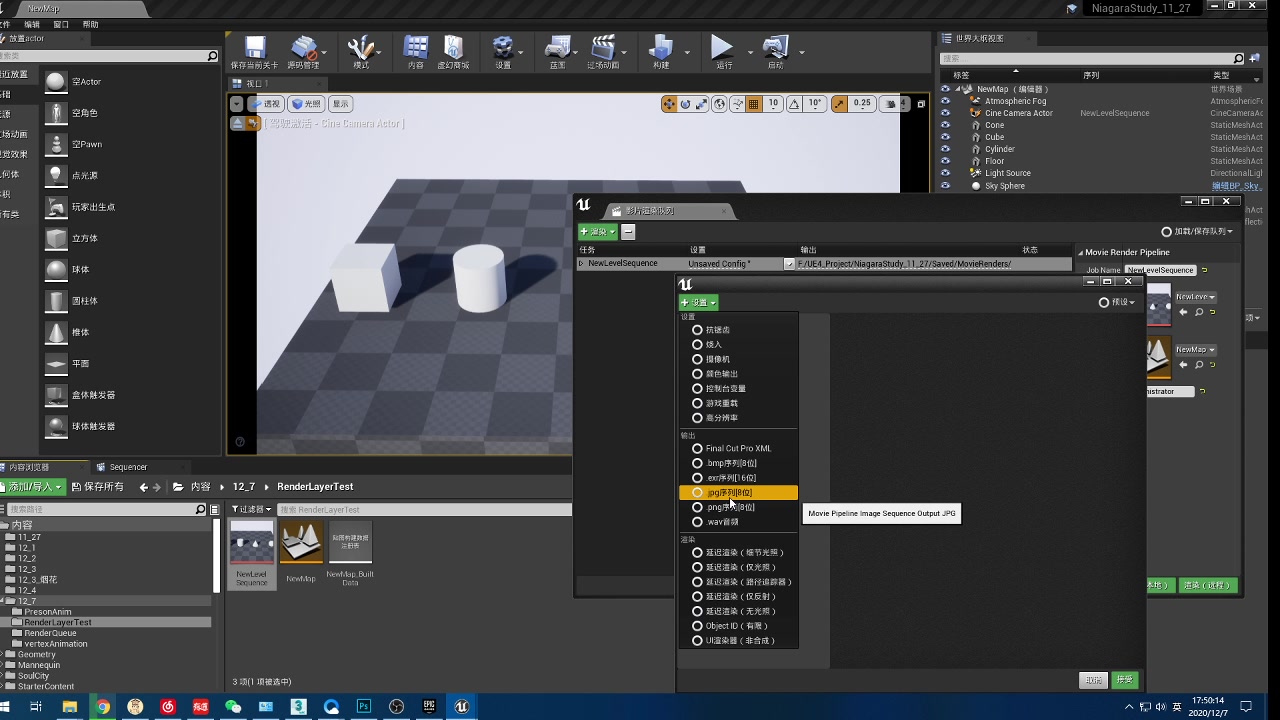Open the Presets (预设) dropdown

tap(1118, 302)
